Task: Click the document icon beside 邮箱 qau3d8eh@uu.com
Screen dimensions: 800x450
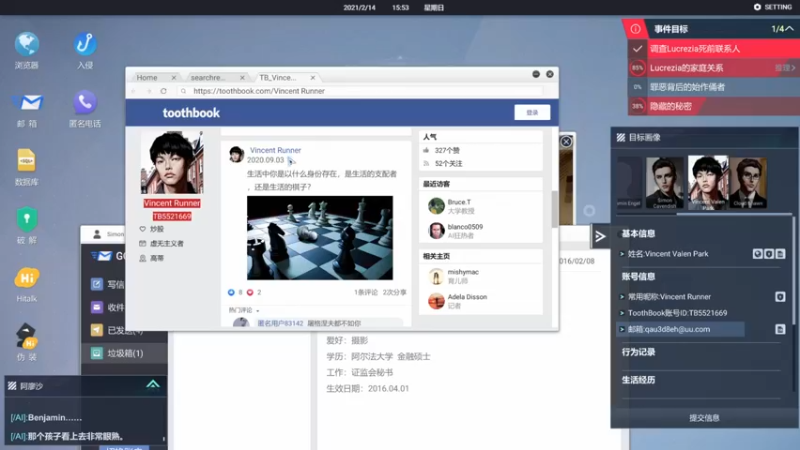Action: 780,330
